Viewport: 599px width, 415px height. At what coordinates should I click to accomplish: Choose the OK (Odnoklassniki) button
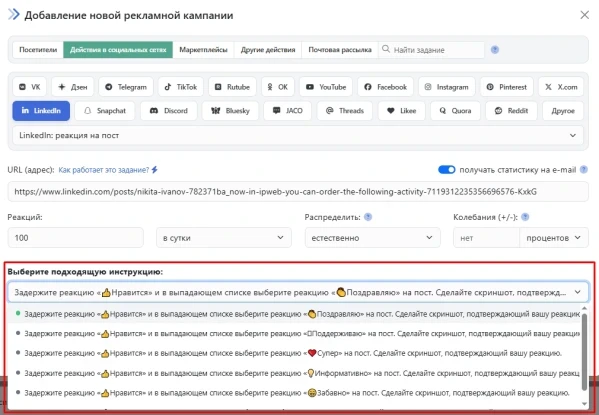(x=278, y=87)
